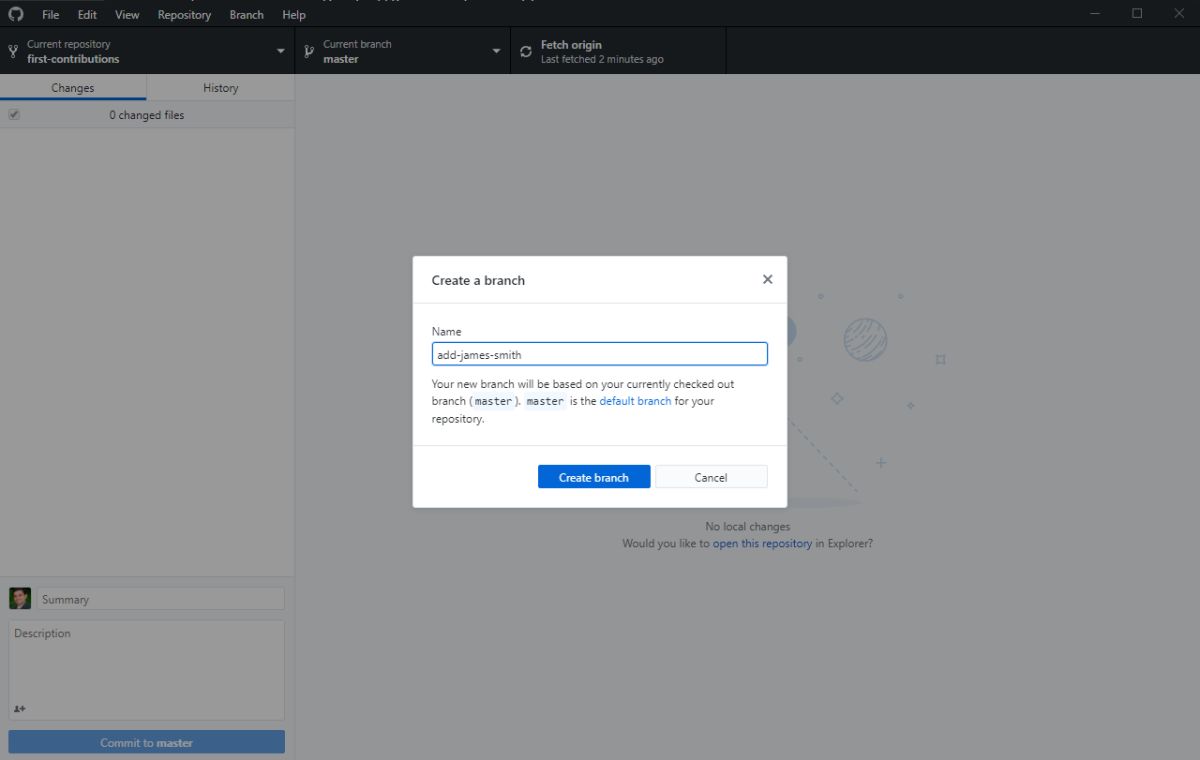This screenshot has width=1200, height=760.
Task: Click the repository icon beside first-contributions
Action: click(x=13, y=51)
